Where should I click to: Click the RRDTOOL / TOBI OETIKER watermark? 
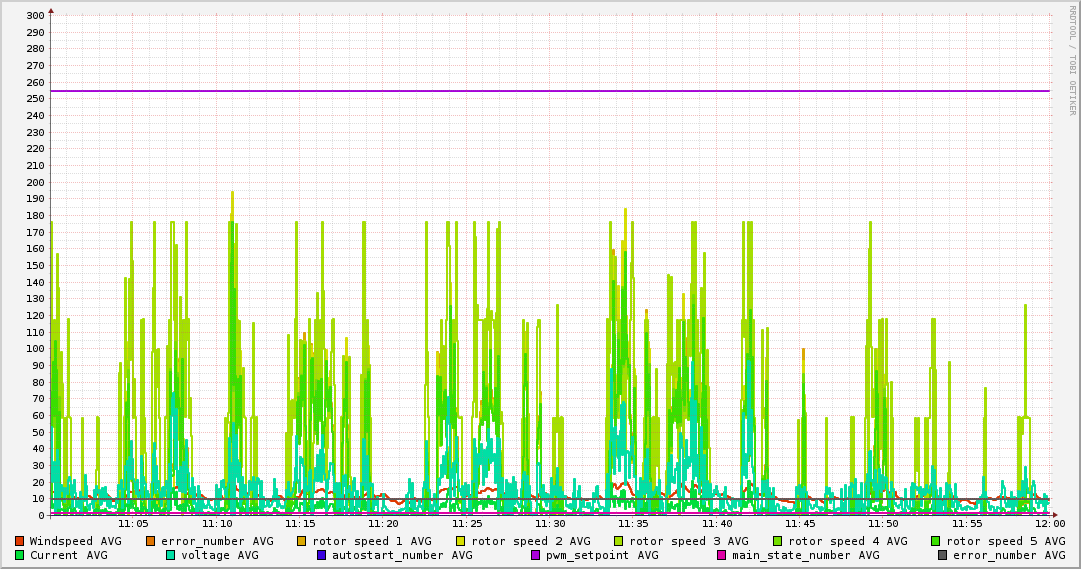point(1072,60)
